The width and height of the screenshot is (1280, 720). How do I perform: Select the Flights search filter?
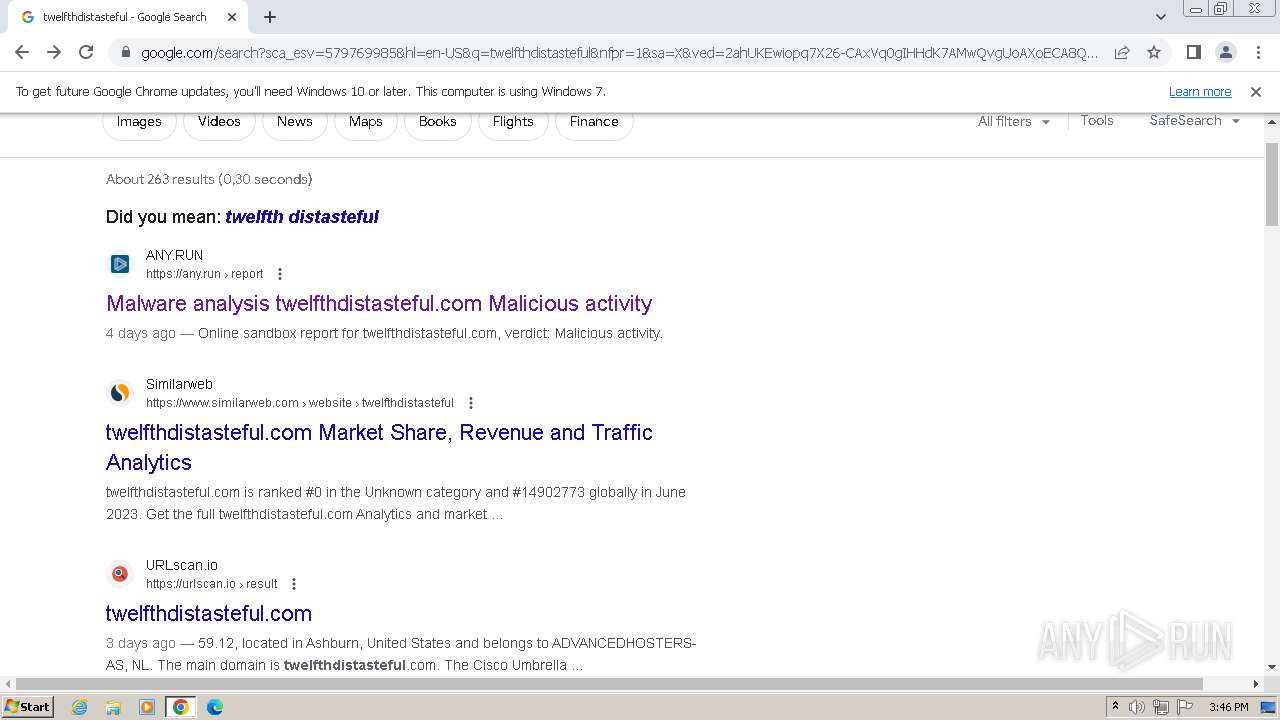pyautogui.click(x=513, y=121)
